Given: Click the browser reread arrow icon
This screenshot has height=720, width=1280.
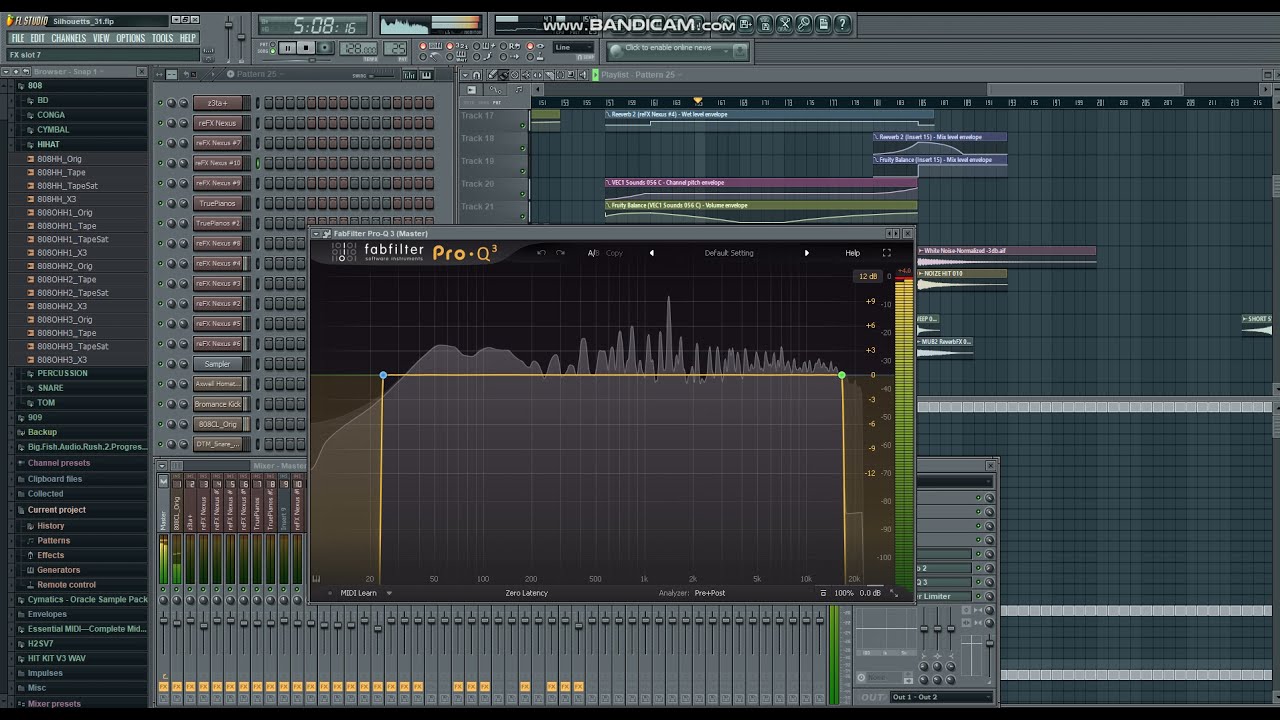Looking at the screenshot, I should 26,71.
